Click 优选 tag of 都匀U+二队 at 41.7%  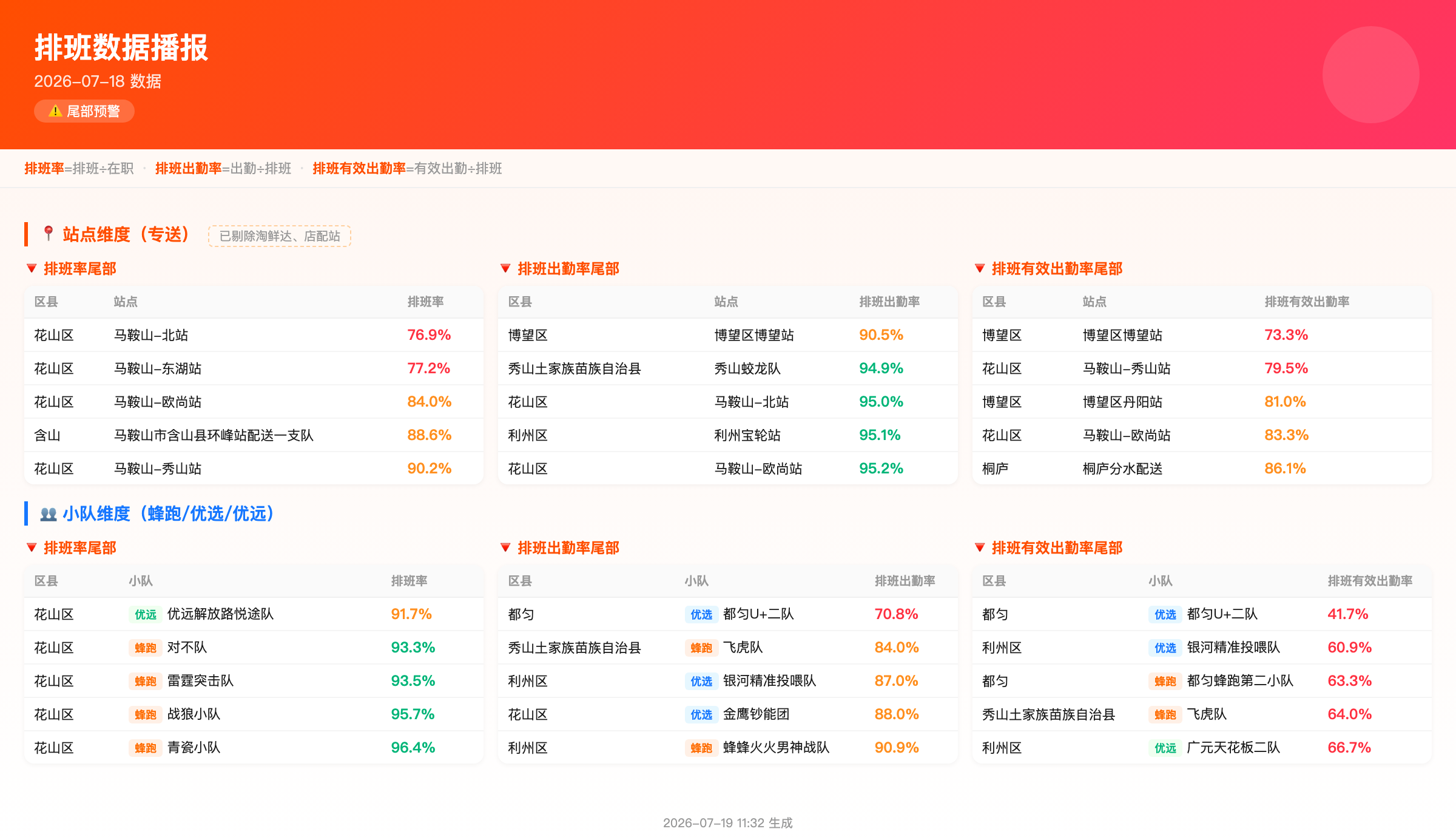(1165, 614)
